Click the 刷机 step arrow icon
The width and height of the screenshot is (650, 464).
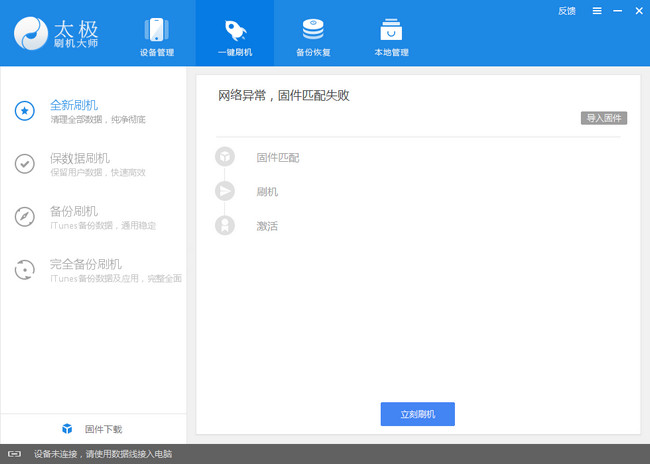coord(225,191)
